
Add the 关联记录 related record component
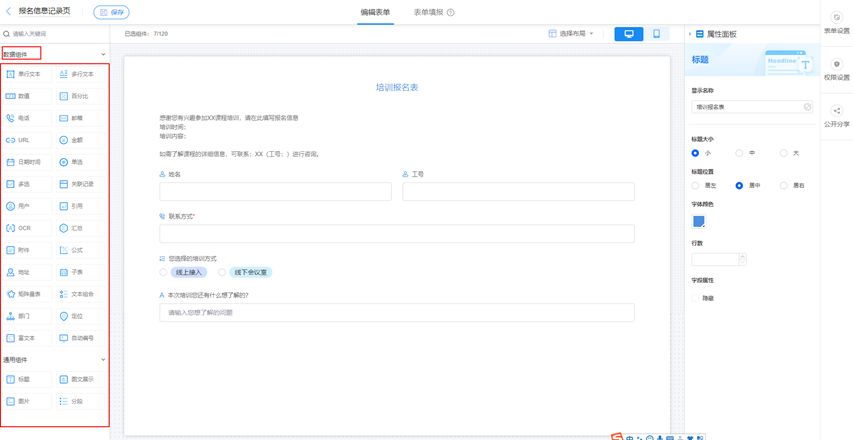(x=81, y=184)
